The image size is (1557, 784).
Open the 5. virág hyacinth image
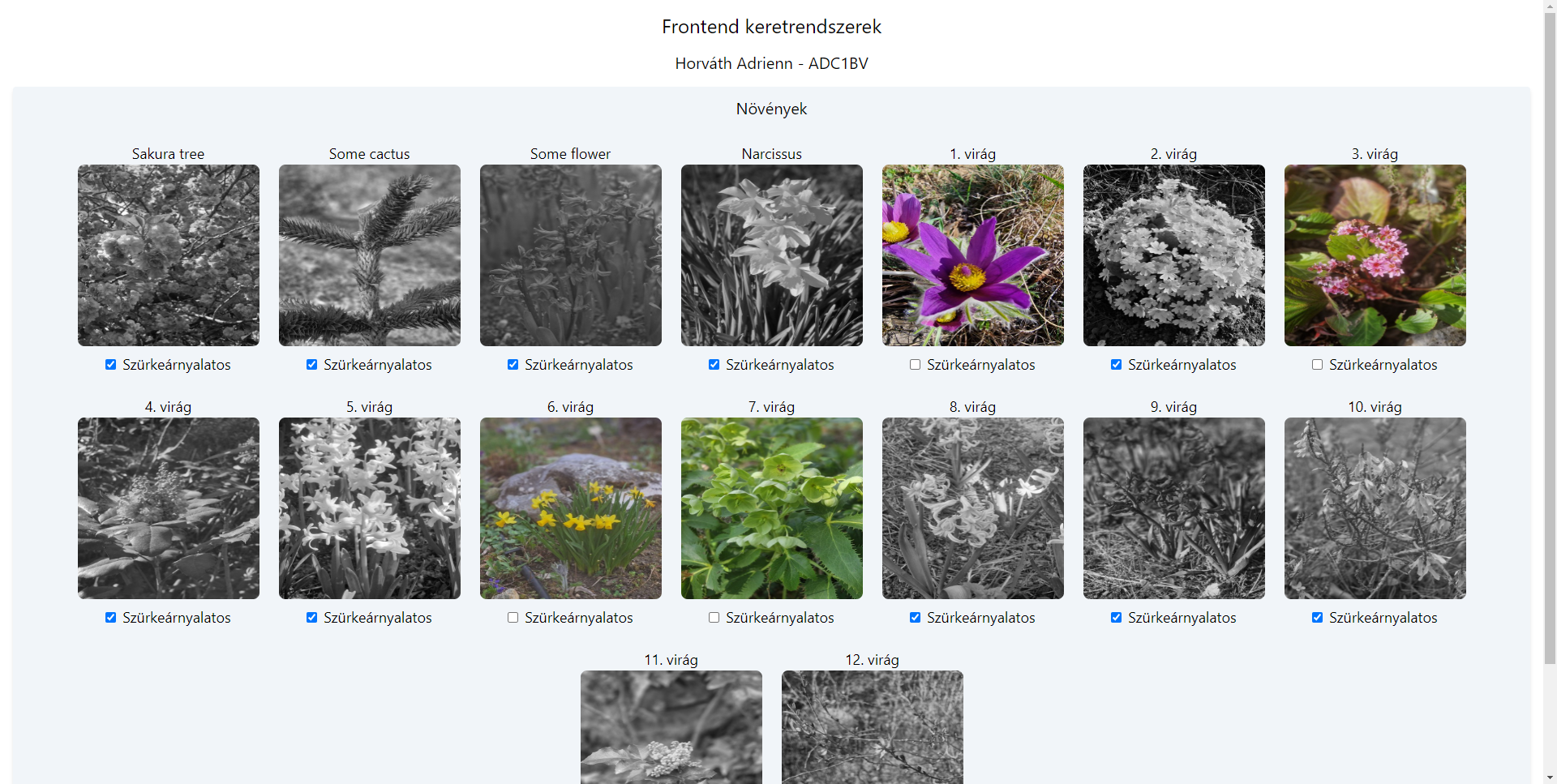pos(370,508)
